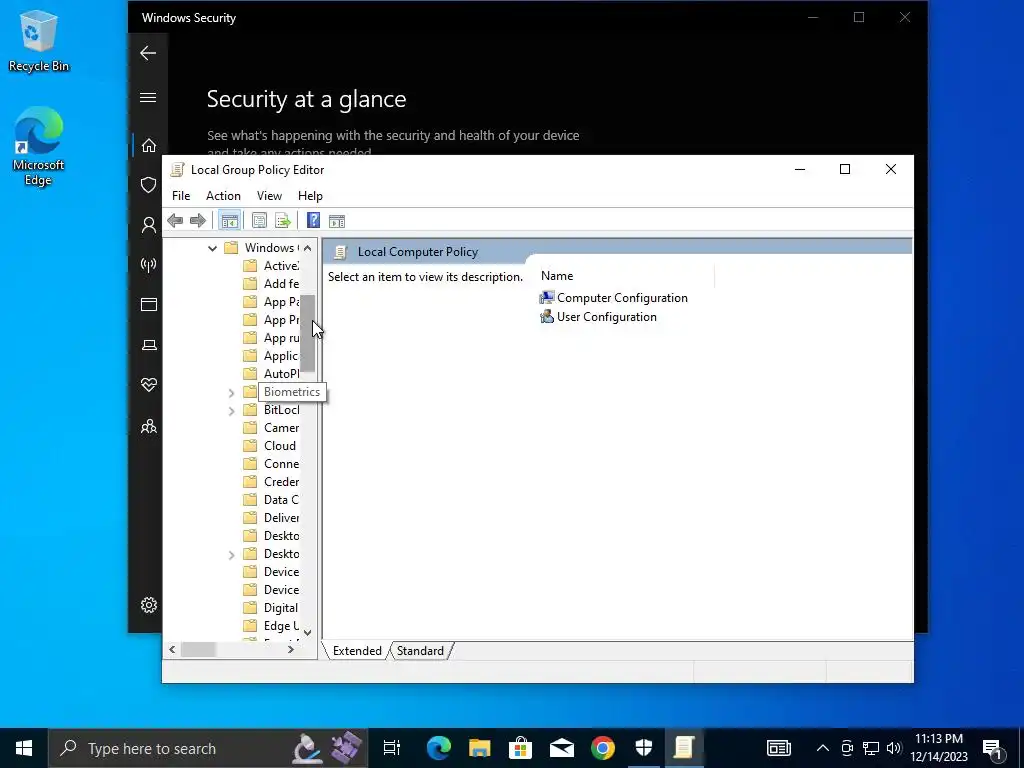This screenshot has height=768, width=1024.
Task: Expand the Desktop folder that has an arrow
Action: pos(231,554)
